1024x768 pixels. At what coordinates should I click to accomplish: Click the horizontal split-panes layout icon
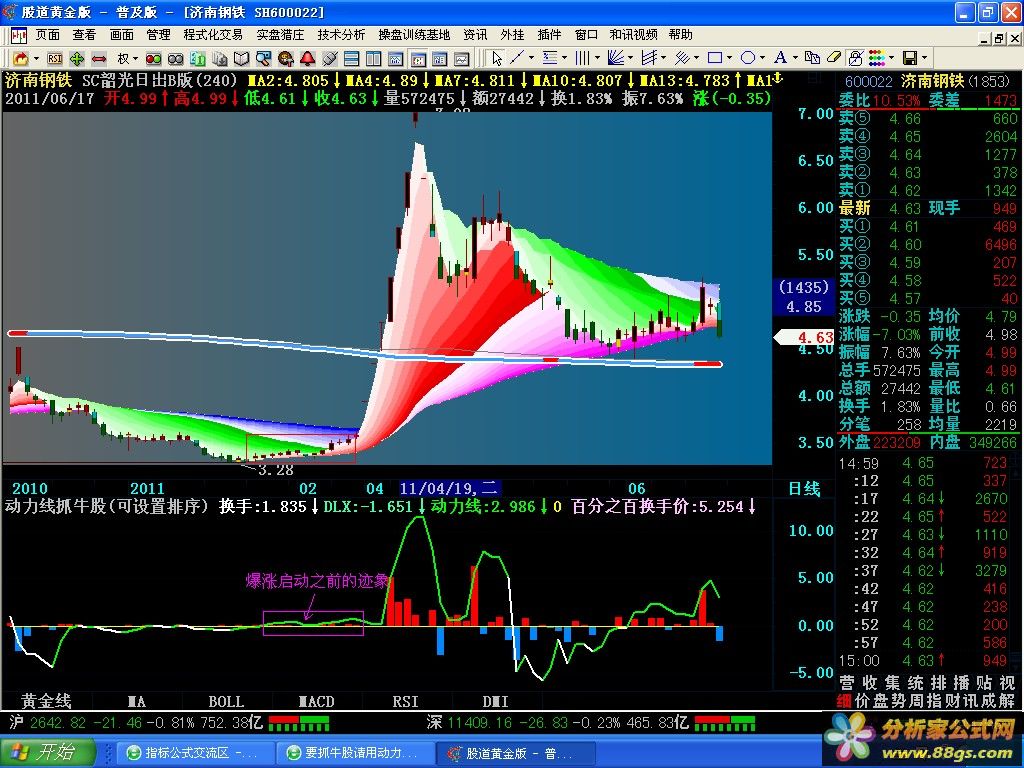(351, 59)
